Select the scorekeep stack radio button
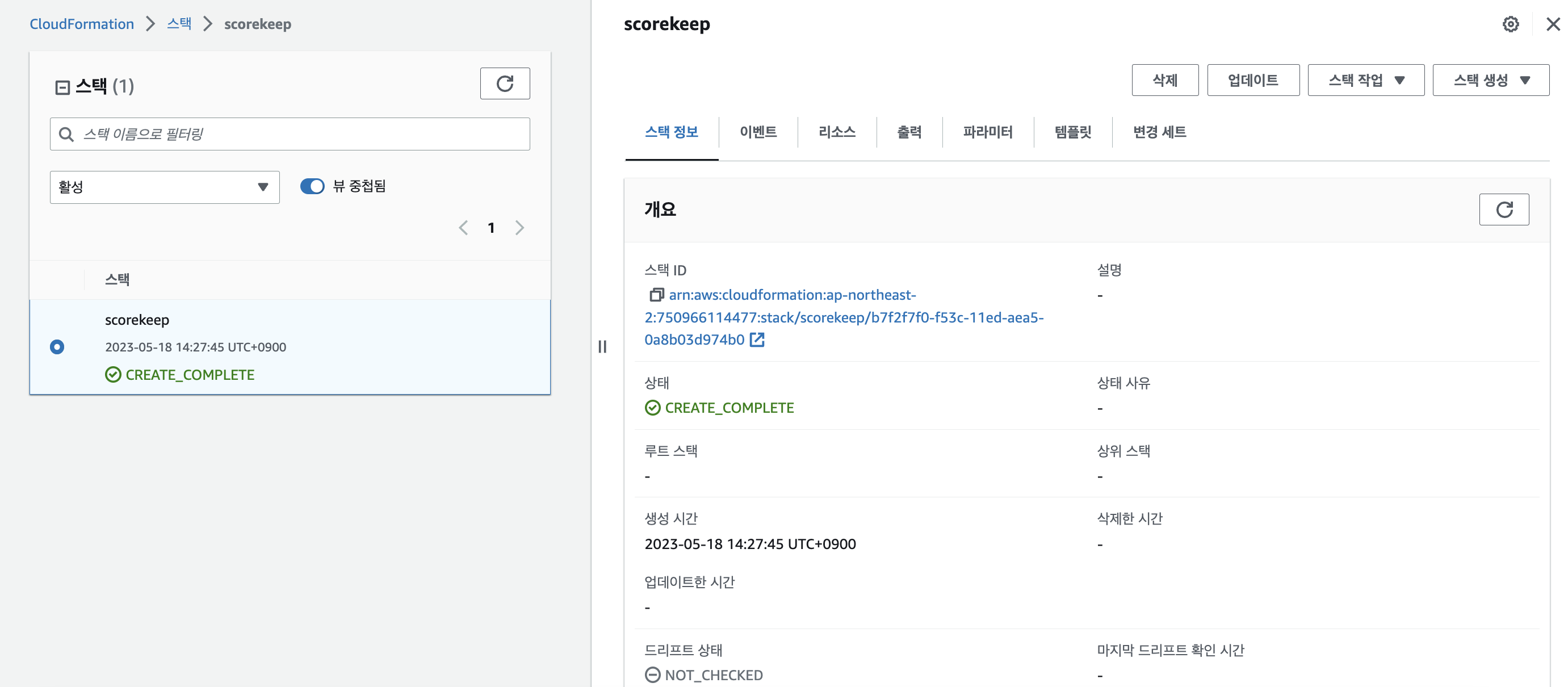The height and width of the screenshot is (687, 1568). coord(57,347)
